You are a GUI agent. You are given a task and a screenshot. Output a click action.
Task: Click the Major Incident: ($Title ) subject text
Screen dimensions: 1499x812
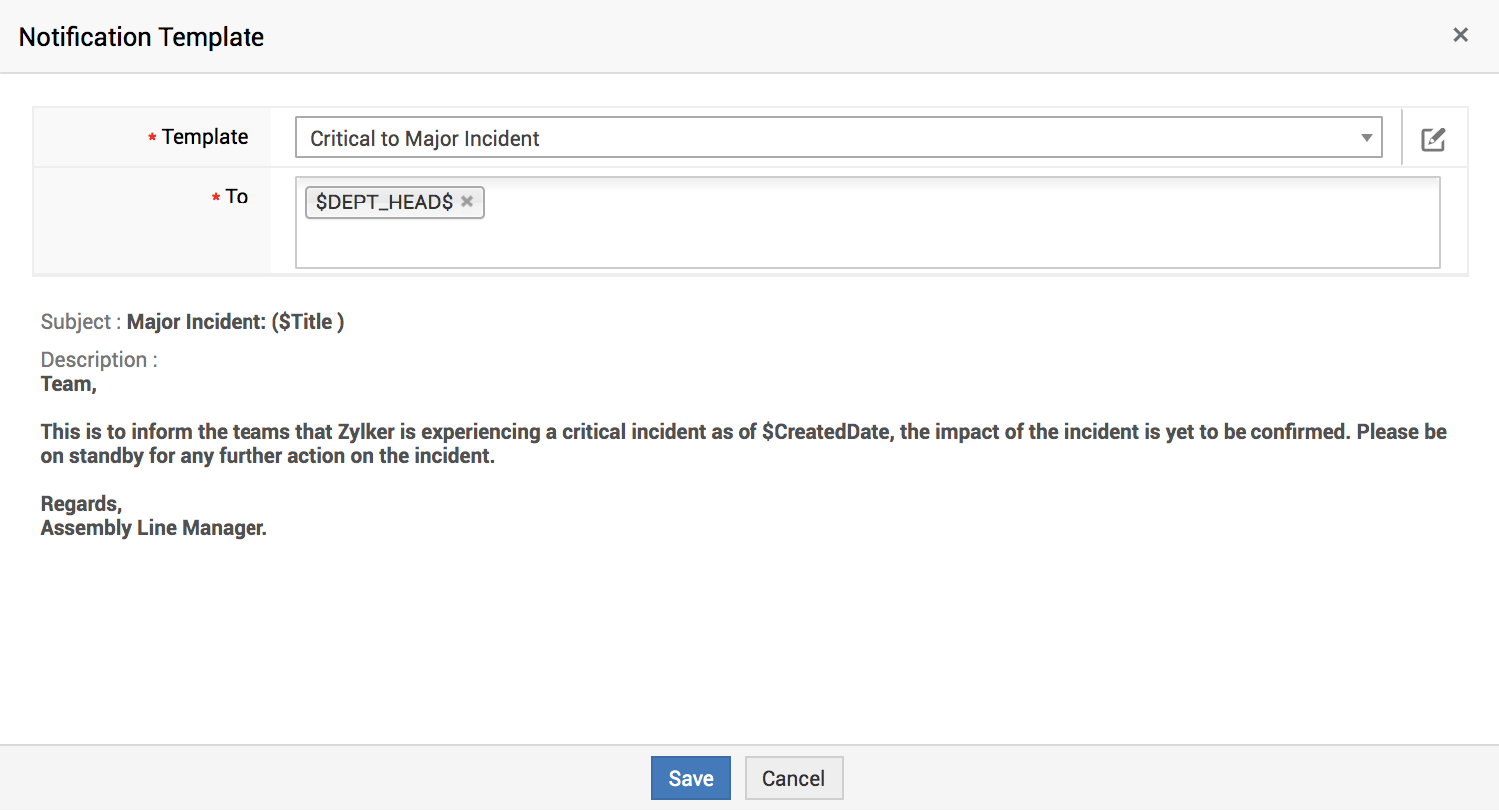[236, 322]
